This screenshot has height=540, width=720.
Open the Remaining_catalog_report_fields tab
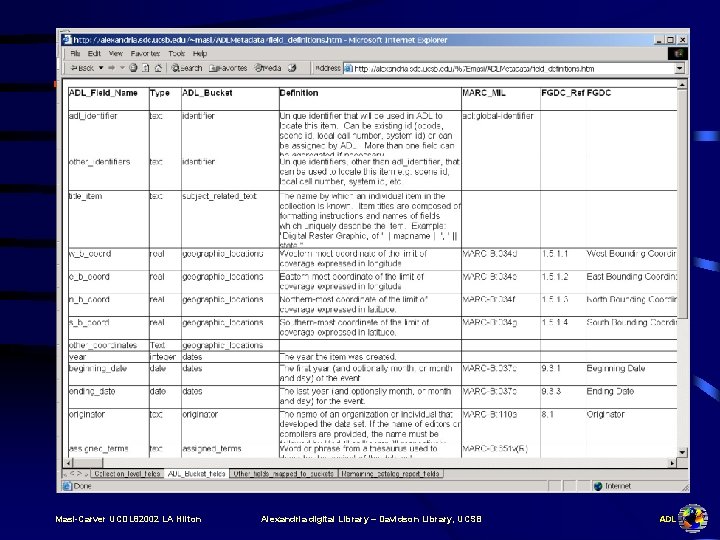pos(390,473)
